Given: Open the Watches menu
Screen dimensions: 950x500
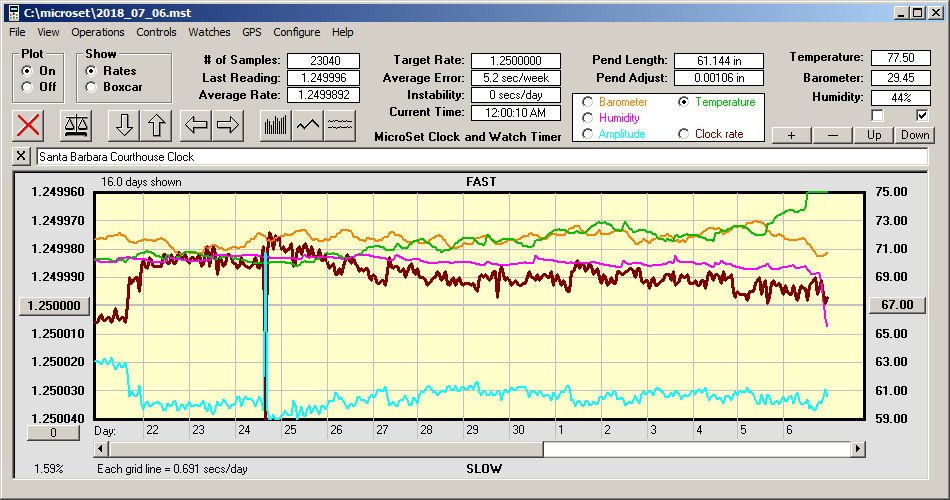Looking at the screenshot, I should tap(209, 32).
